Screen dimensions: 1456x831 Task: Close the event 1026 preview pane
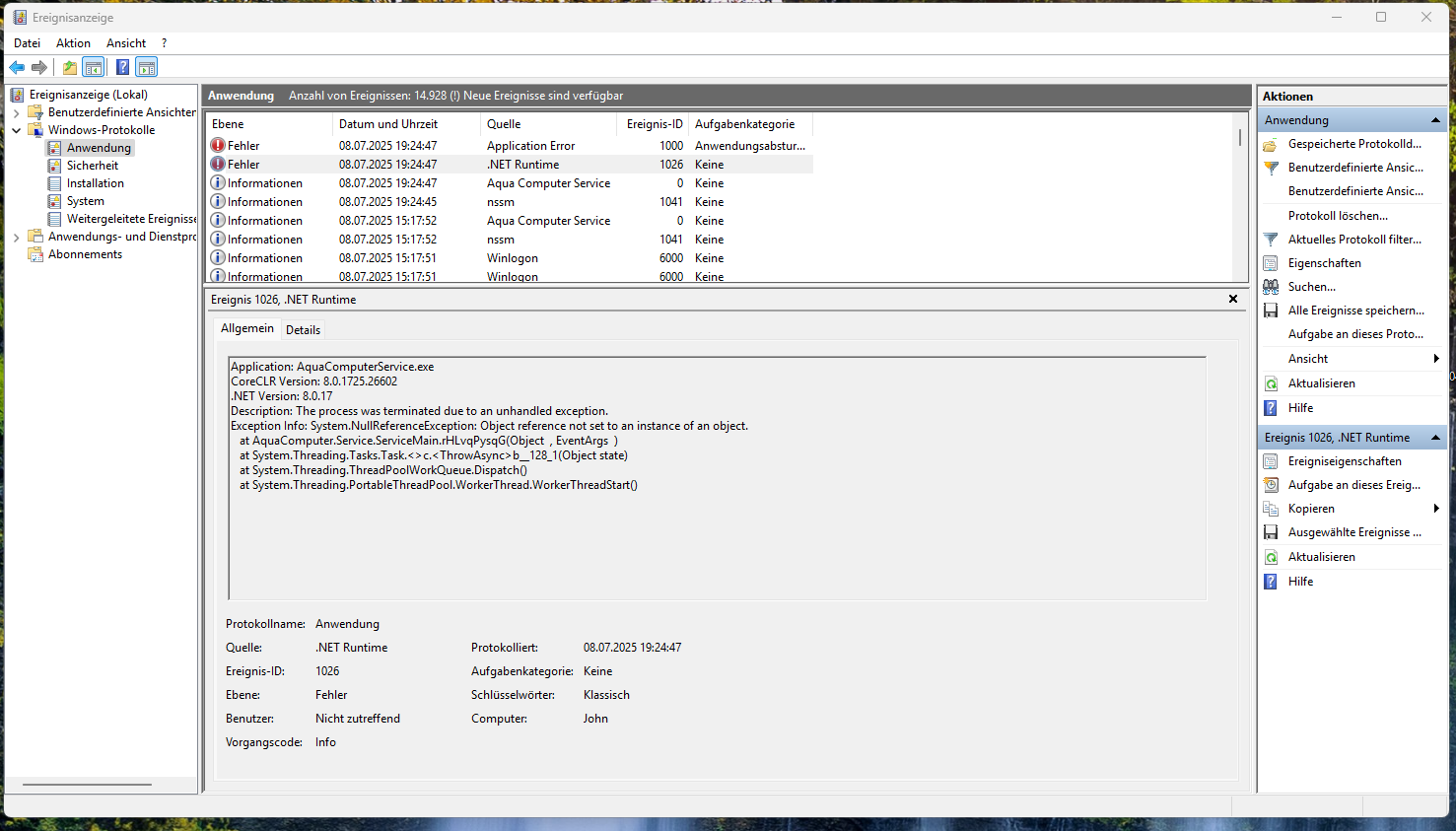(x=1232, y=299)
